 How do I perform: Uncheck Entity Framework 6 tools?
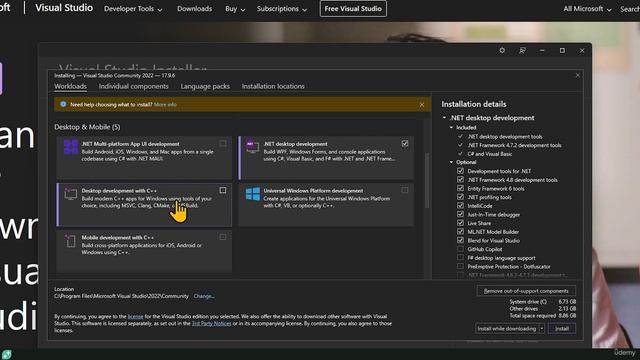pyautogui.click(x=460, y=188)
